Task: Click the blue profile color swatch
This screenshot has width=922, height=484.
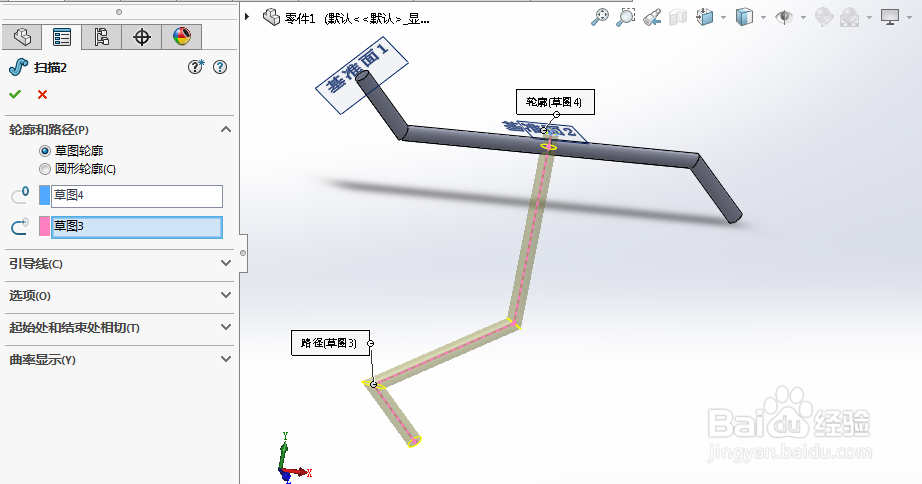Action: point(44,195)
